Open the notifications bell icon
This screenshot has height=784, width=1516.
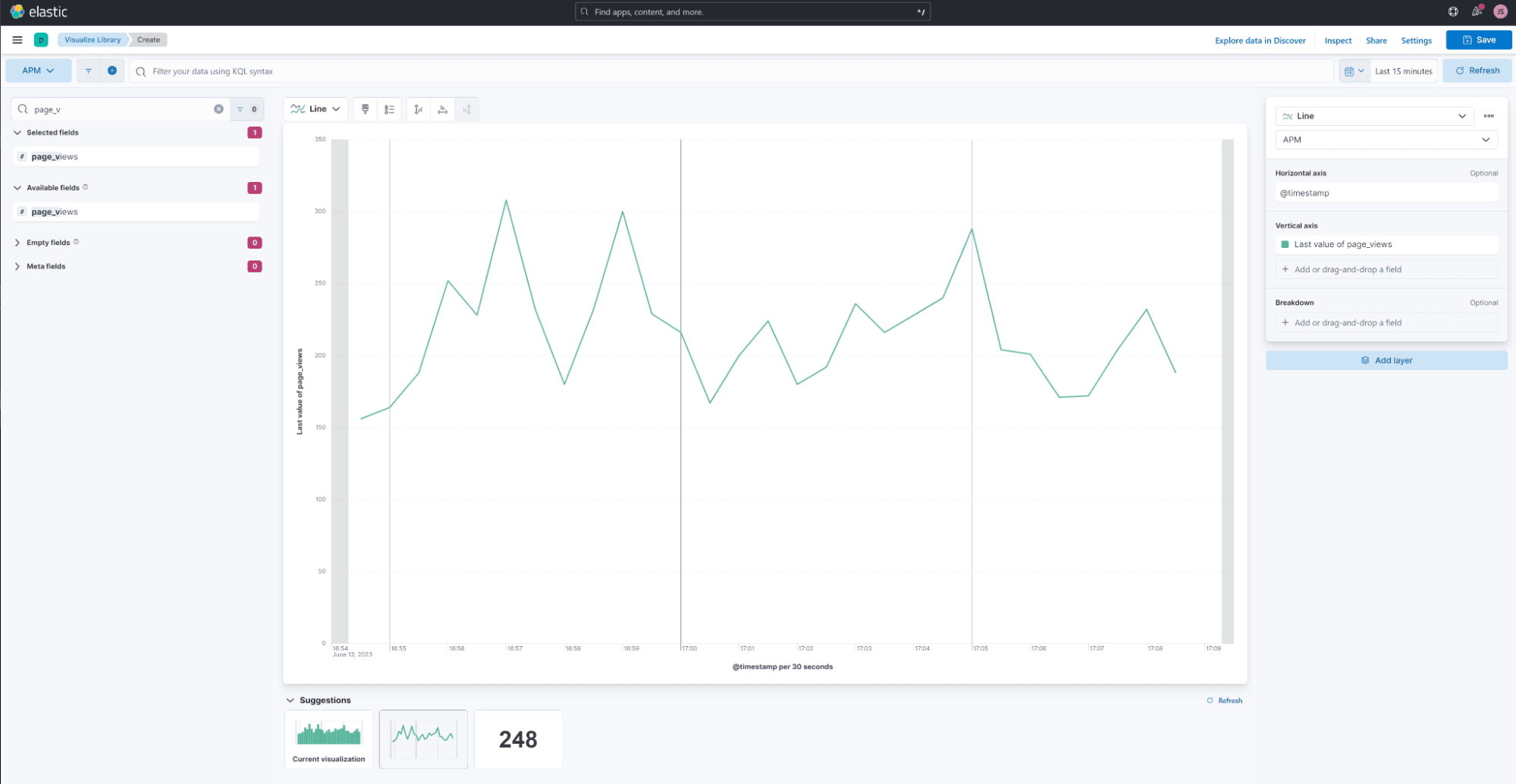click(x=1477, y=11)
